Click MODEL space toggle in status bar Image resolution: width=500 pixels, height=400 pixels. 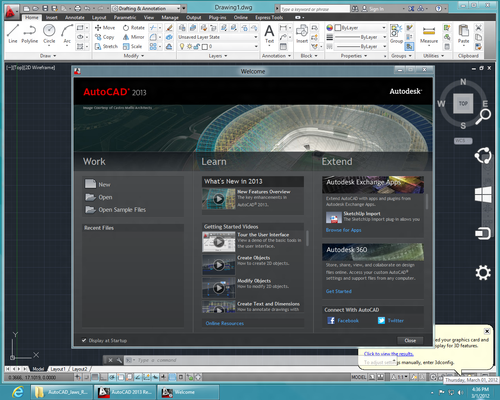(x=359, y=377)
